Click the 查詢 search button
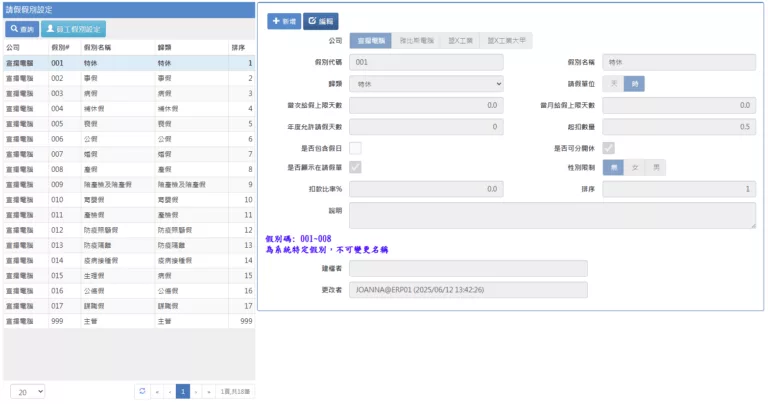The image size is (768, 404). (21, 29)
